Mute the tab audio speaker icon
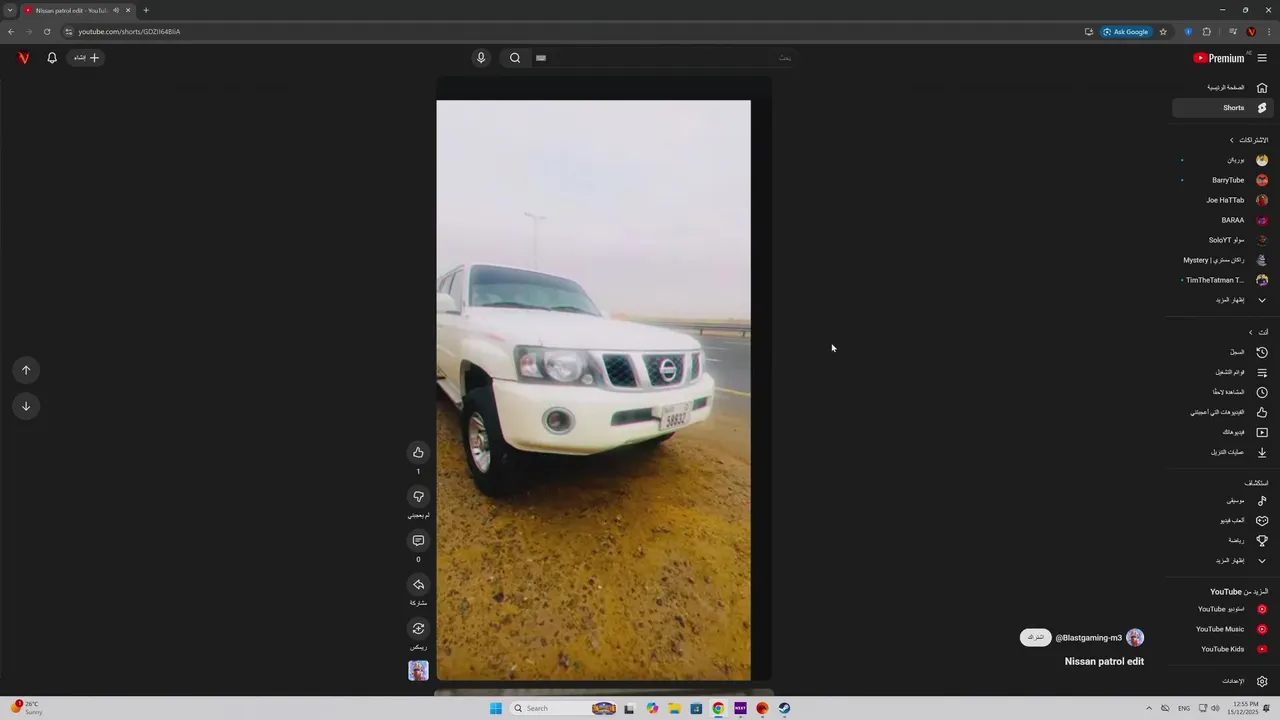Image resolution: width=1280 pixels, height=720 pixels. (x=116, y=10)
